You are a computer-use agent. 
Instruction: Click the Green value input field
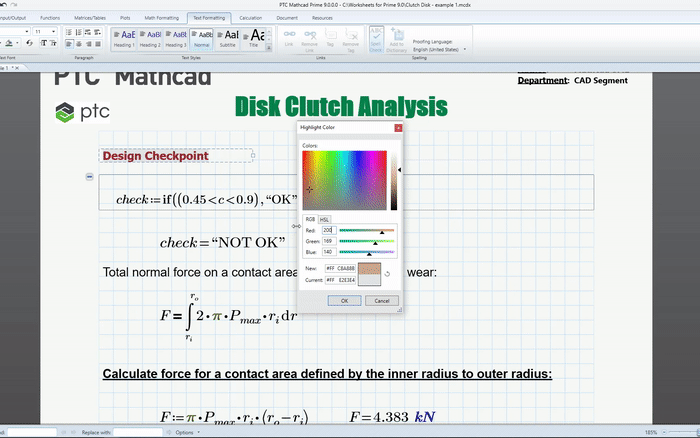point(329,241)
